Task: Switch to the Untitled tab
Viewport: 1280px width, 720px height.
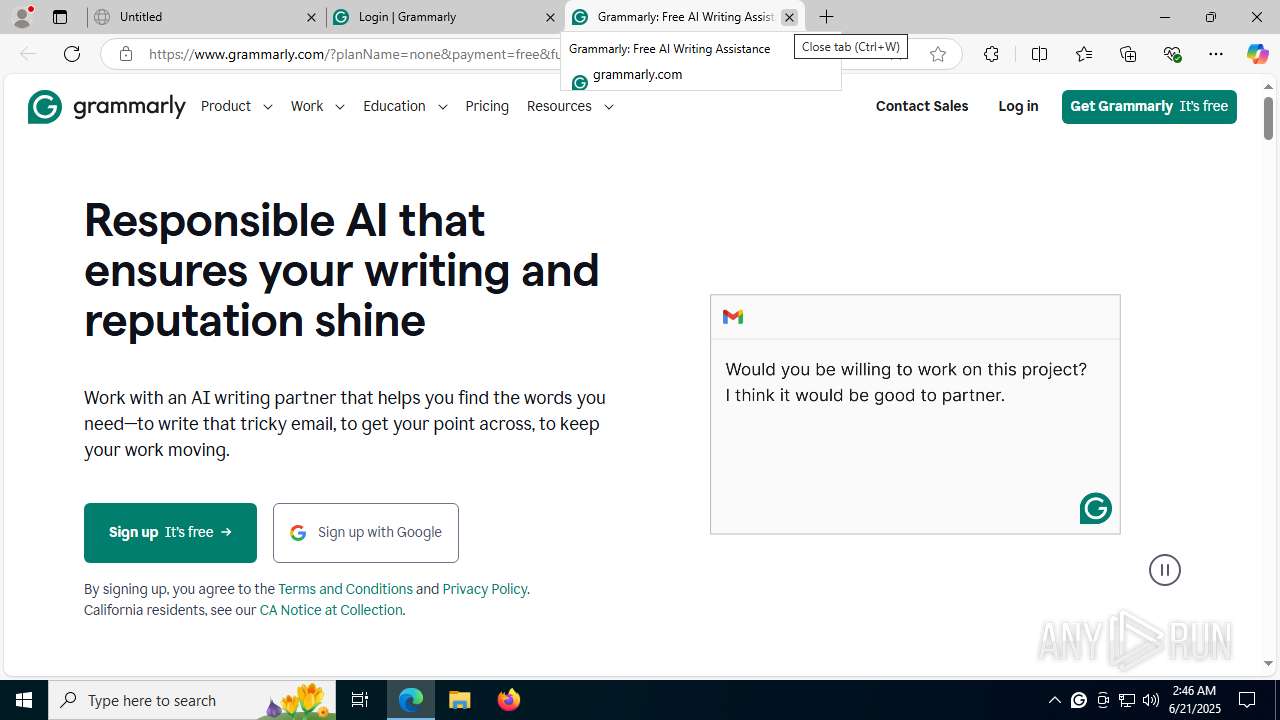Action: (x=205, y=17)
